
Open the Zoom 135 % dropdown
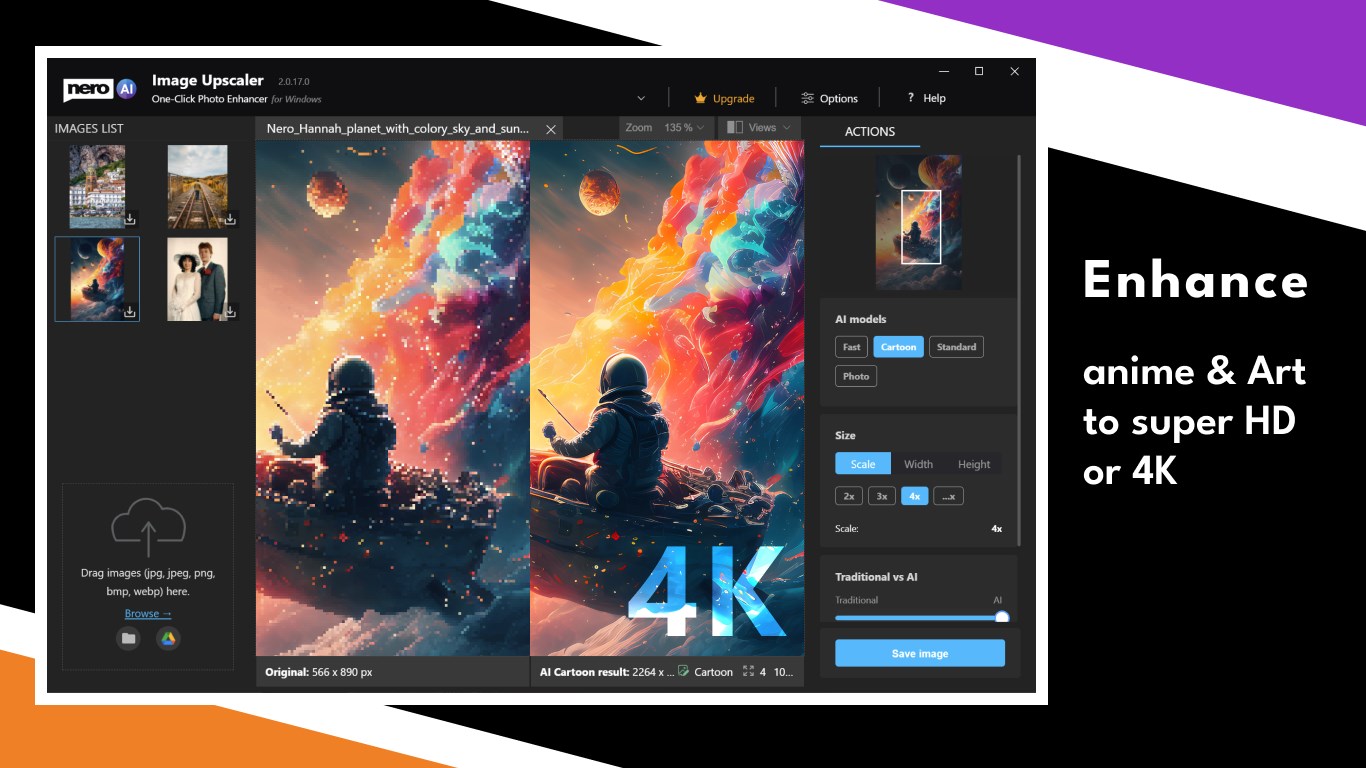666,127
